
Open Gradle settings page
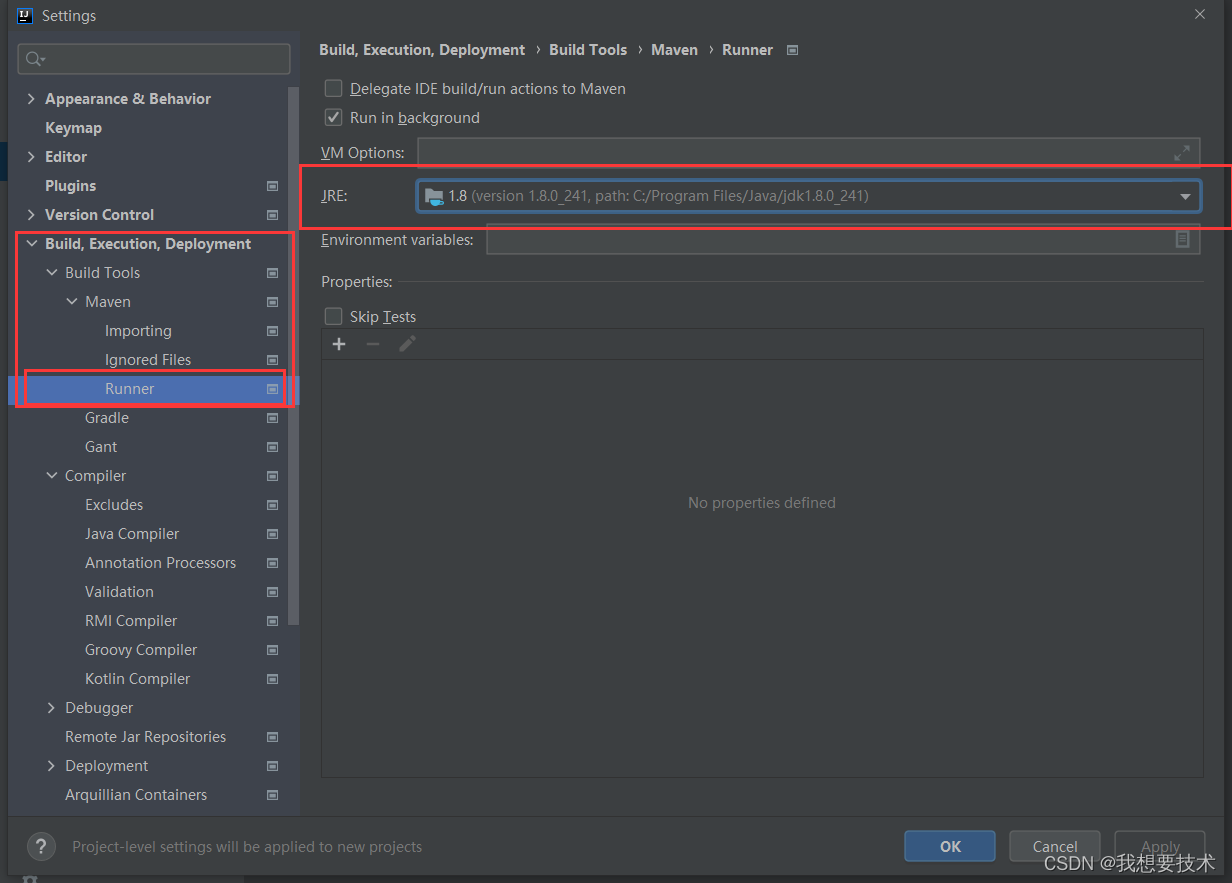point(107,418)
